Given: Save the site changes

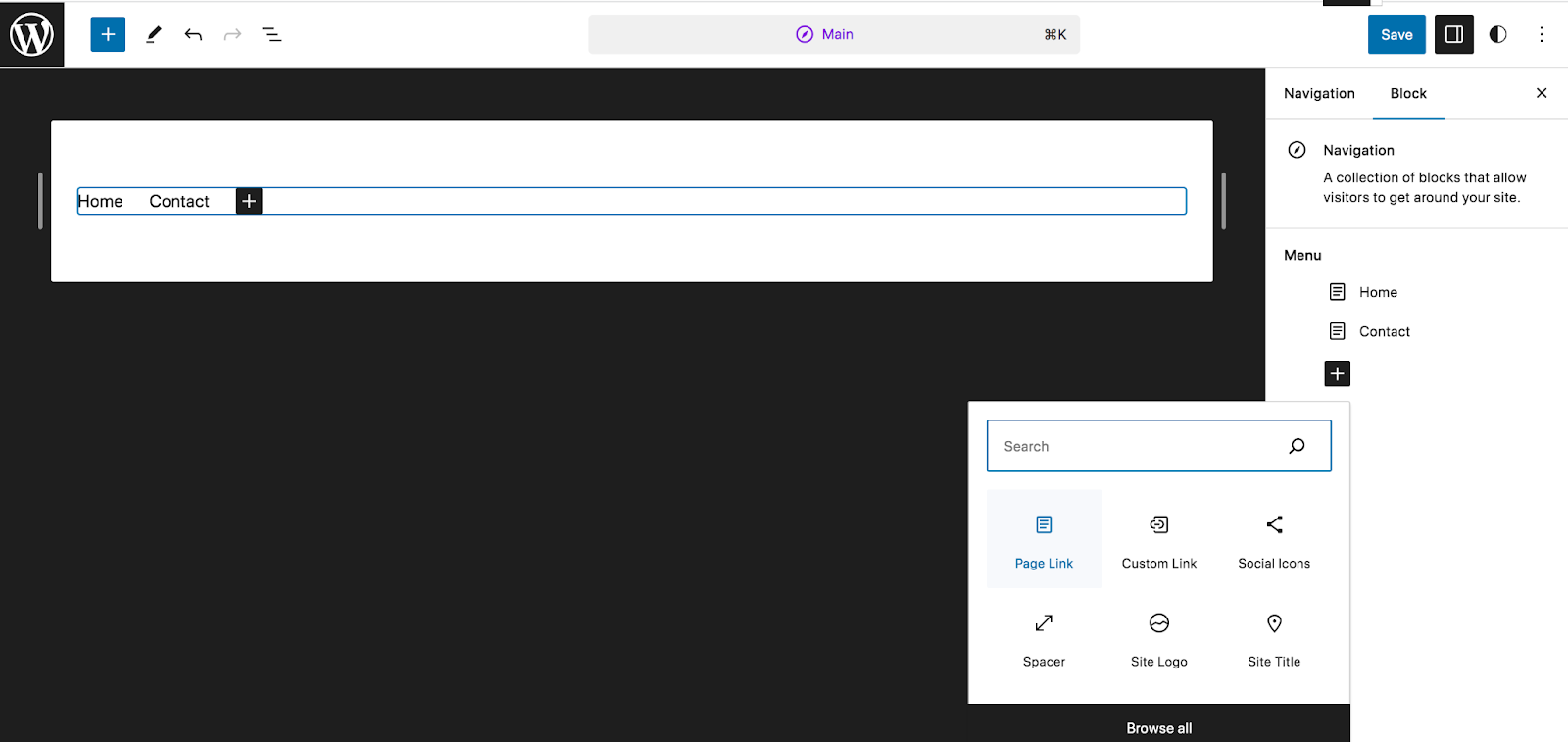Looking at the screenshot, I should coord(1396,34).
